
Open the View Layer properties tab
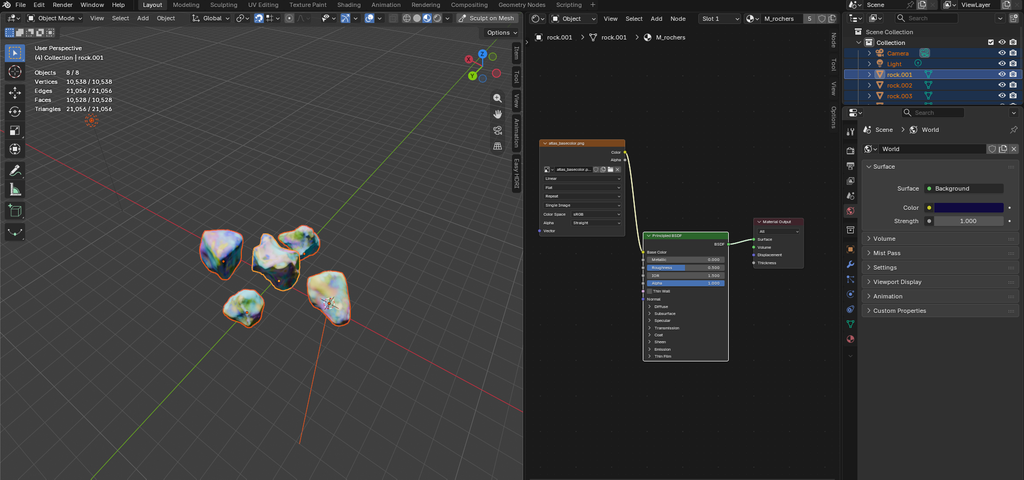850,181
